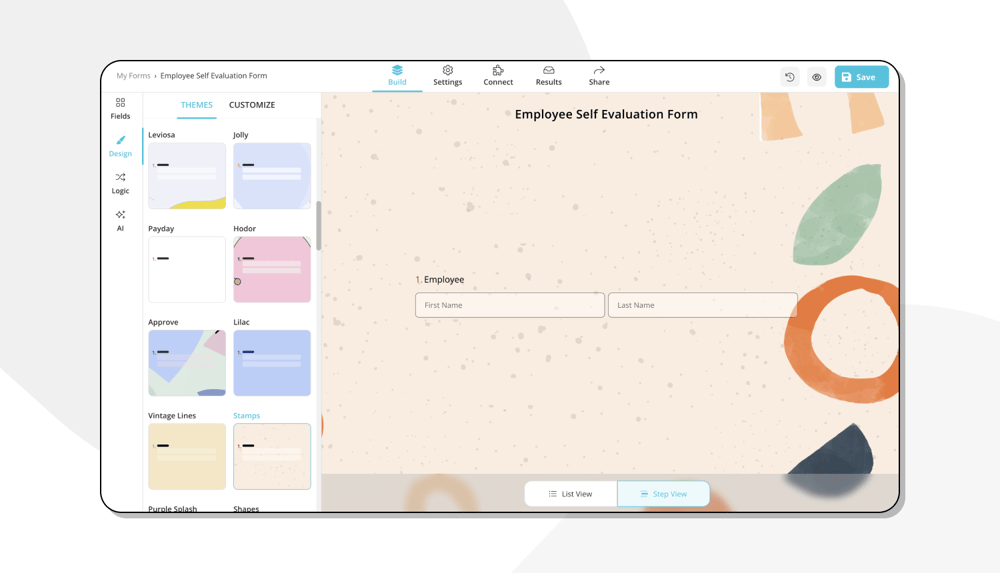Image resolution: width=1000 pixels, height=573 pixels.
Task: Switch to the Customize tab
Action: (252, 105)
